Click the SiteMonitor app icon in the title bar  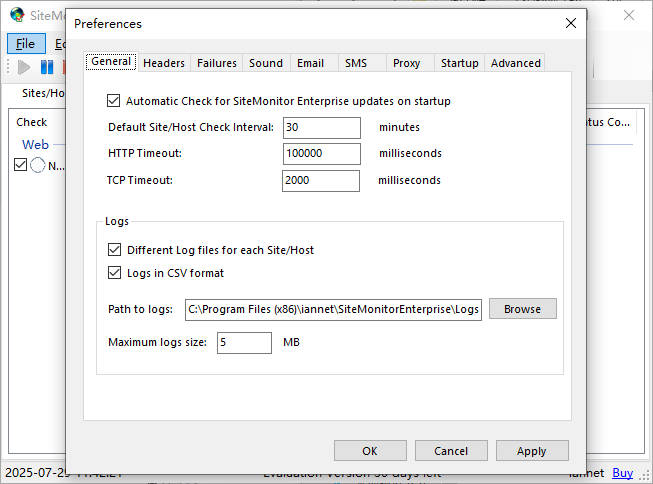(x=17, y=14)
